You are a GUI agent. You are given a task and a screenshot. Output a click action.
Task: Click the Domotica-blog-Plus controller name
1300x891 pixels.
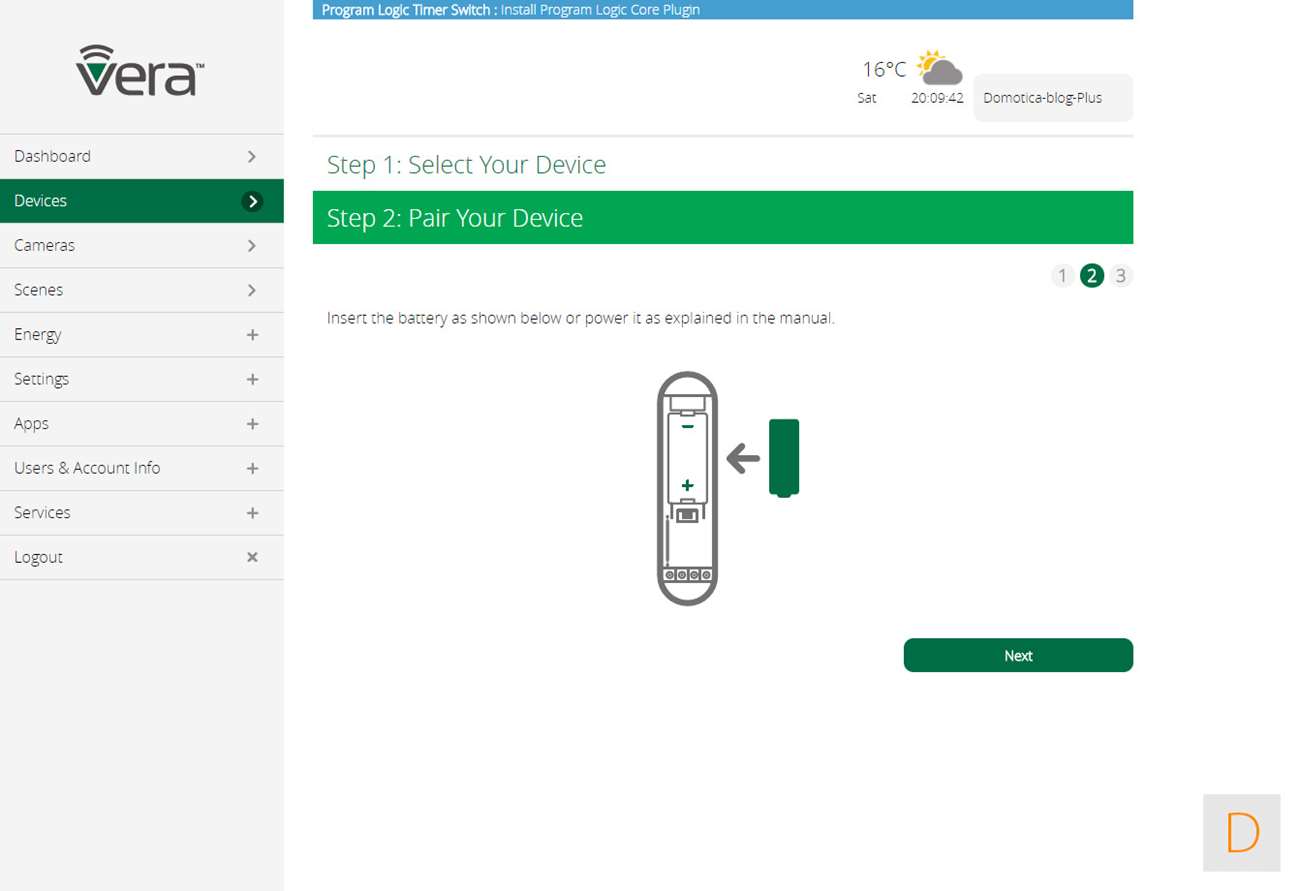coord(1042,98)
